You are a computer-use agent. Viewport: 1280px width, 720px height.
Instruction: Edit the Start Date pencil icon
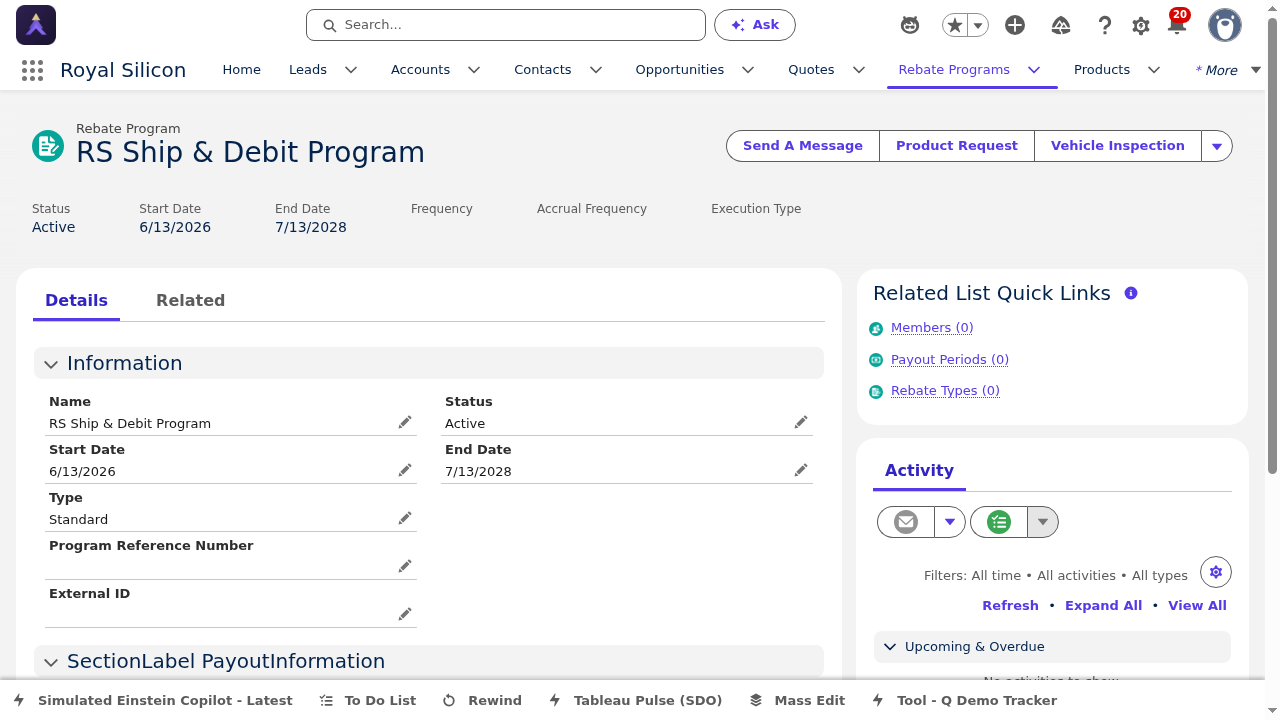click(x=405, y=470)
